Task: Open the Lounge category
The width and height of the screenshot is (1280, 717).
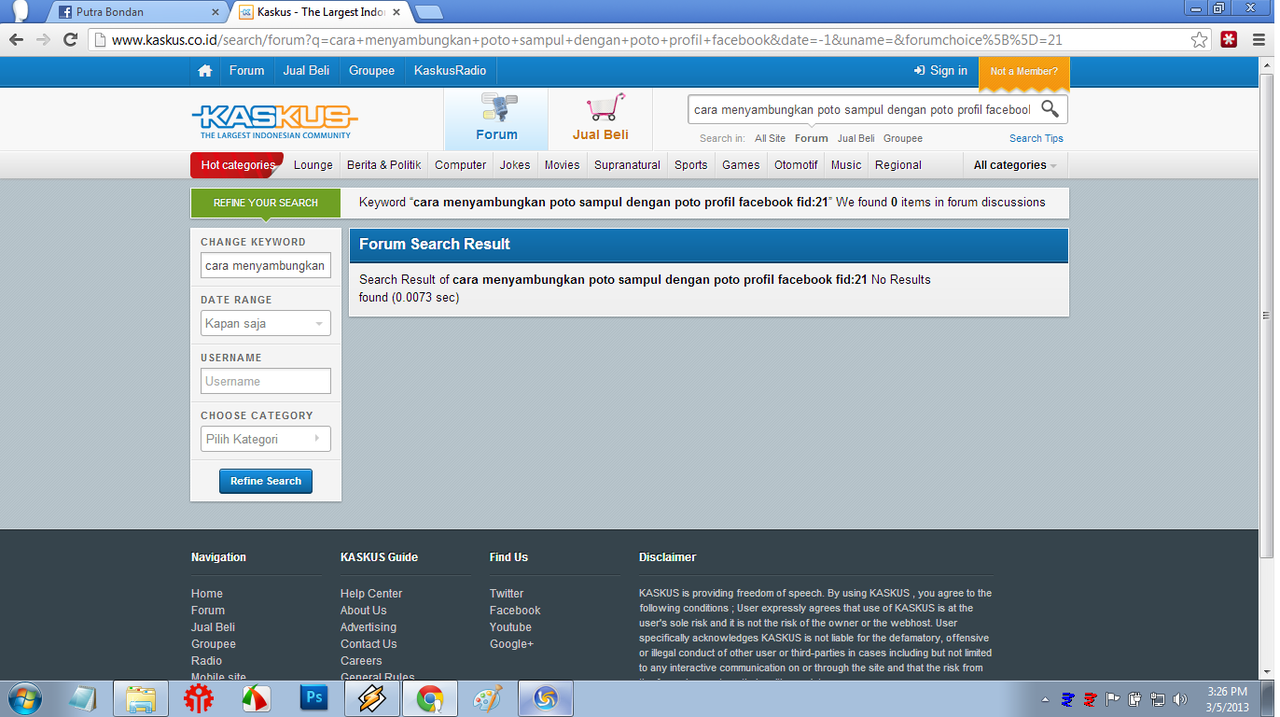Action: click(x=313, y=165)
